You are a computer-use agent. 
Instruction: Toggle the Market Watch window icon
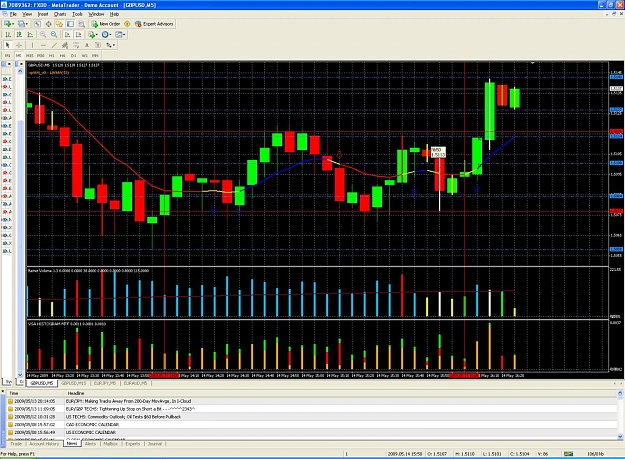click(x=37, y=24)
